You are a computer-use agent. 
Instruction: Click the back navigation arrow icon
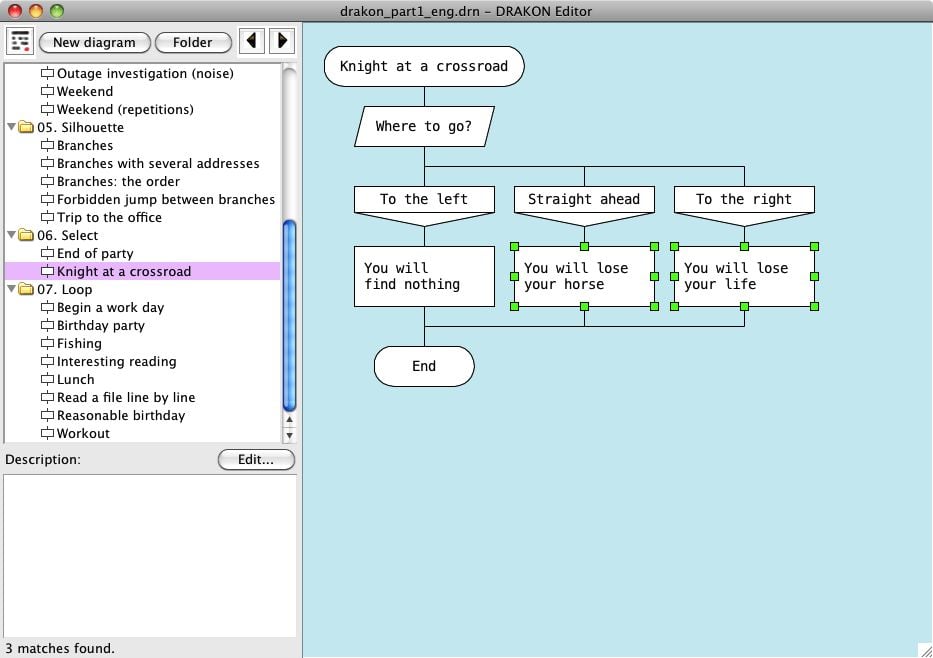pyautogui.click(x=253, y=41)
